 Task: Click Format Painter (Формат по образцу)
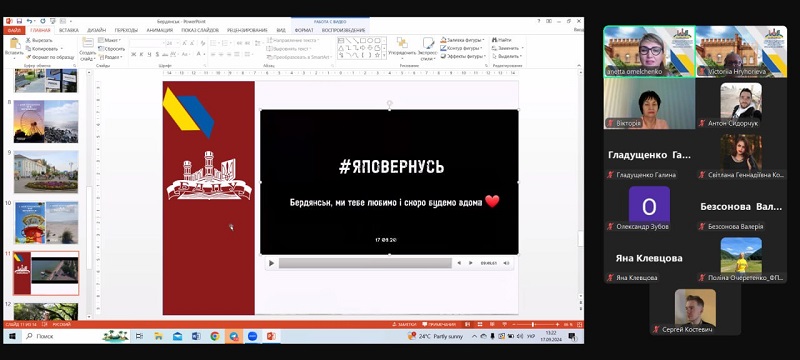pos(49,57)
